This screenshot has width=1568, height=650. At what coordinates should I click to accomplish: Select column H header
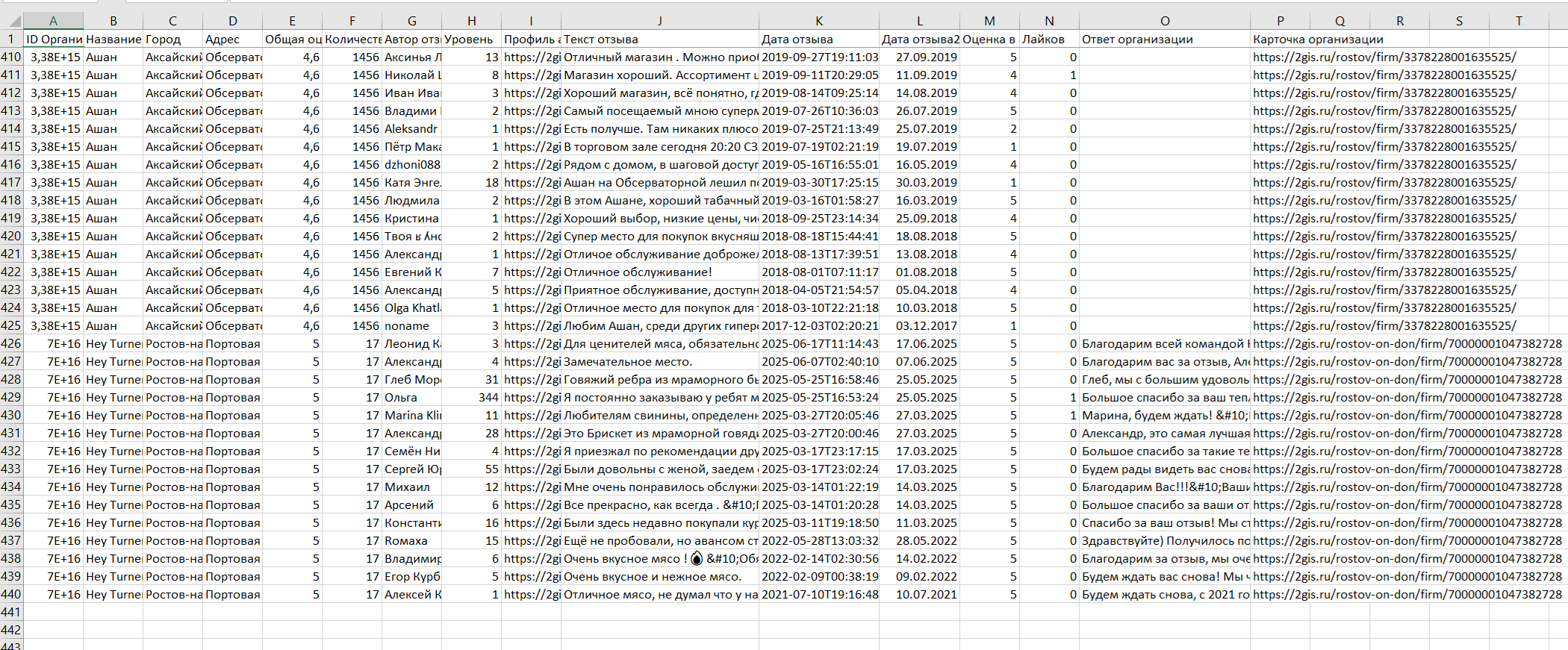click(x=472, y=21)
